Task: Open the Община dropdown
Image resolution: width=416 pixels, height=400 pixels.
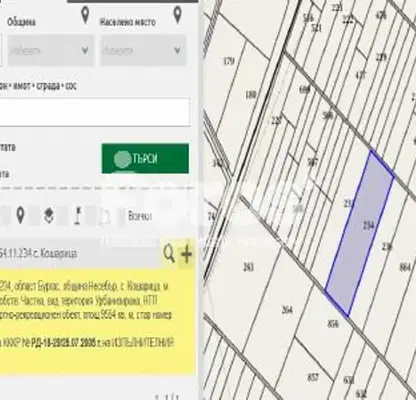Action: click(x=51, y=50)
